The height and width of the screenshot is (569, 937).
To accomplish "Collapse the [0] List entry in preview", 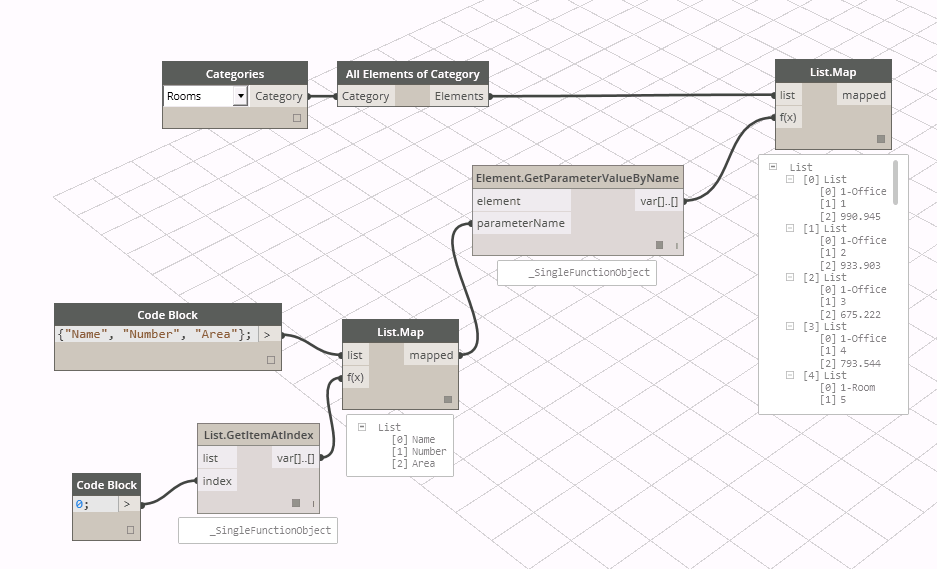I will click(789, 179).
